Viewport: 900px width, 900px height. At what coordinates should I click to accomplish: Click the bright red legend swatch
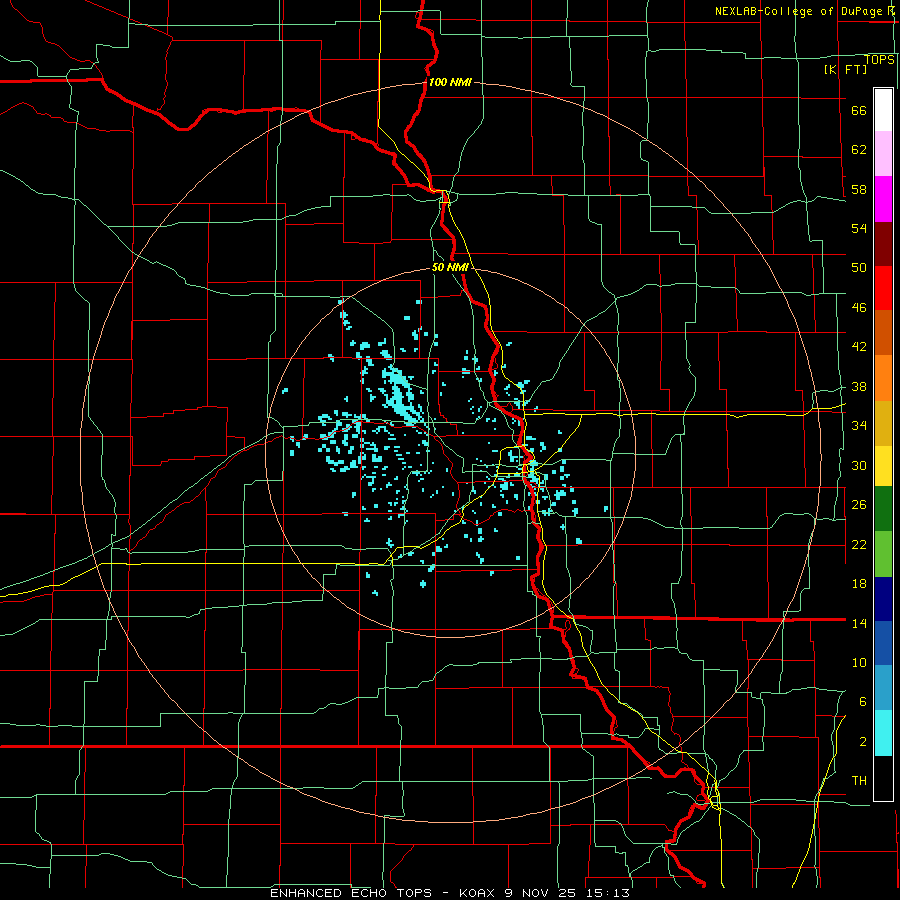pyautogui.click(x=883, y=288)
